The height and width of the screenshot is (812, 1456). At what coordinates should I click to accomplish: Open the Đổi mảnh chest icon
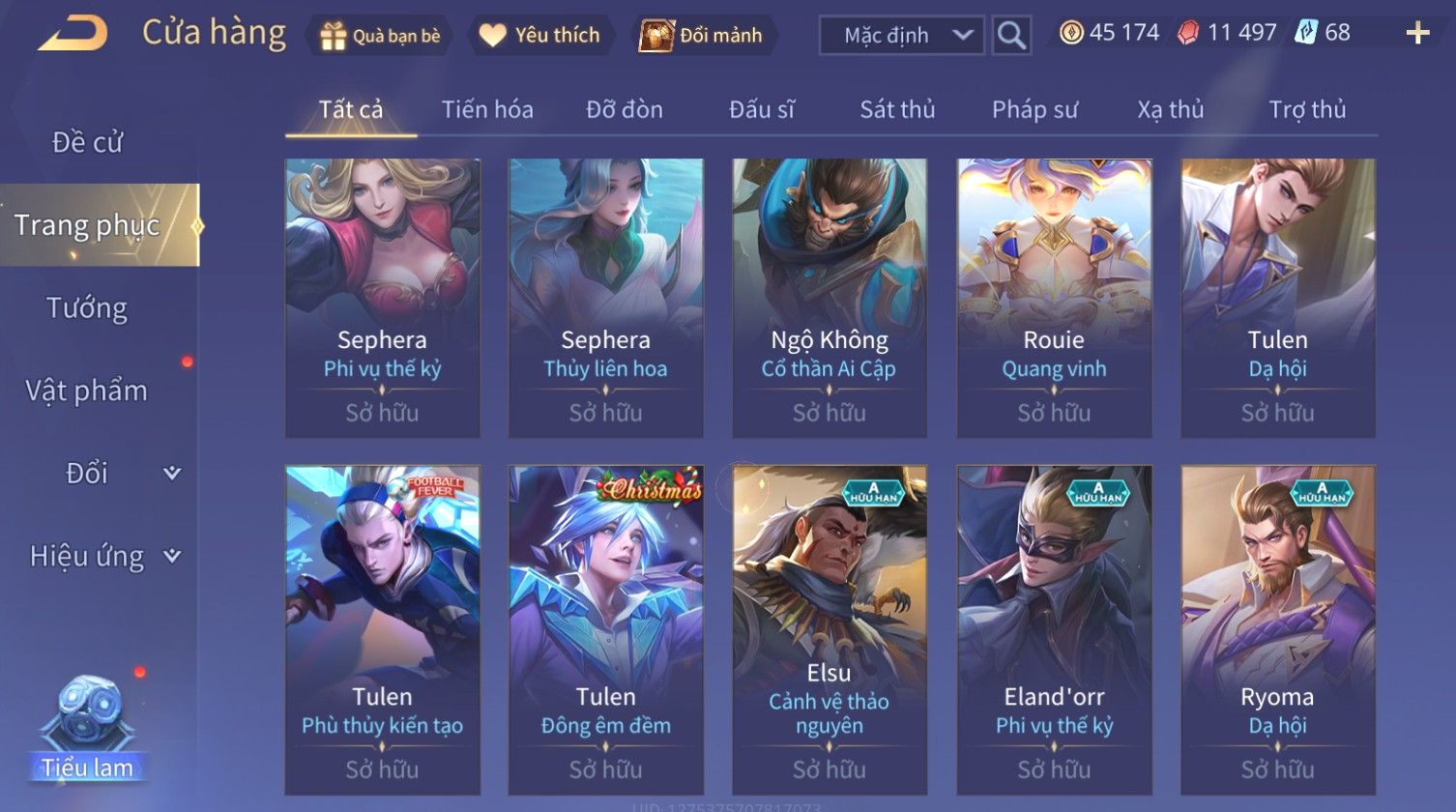(x=655, y=36)
